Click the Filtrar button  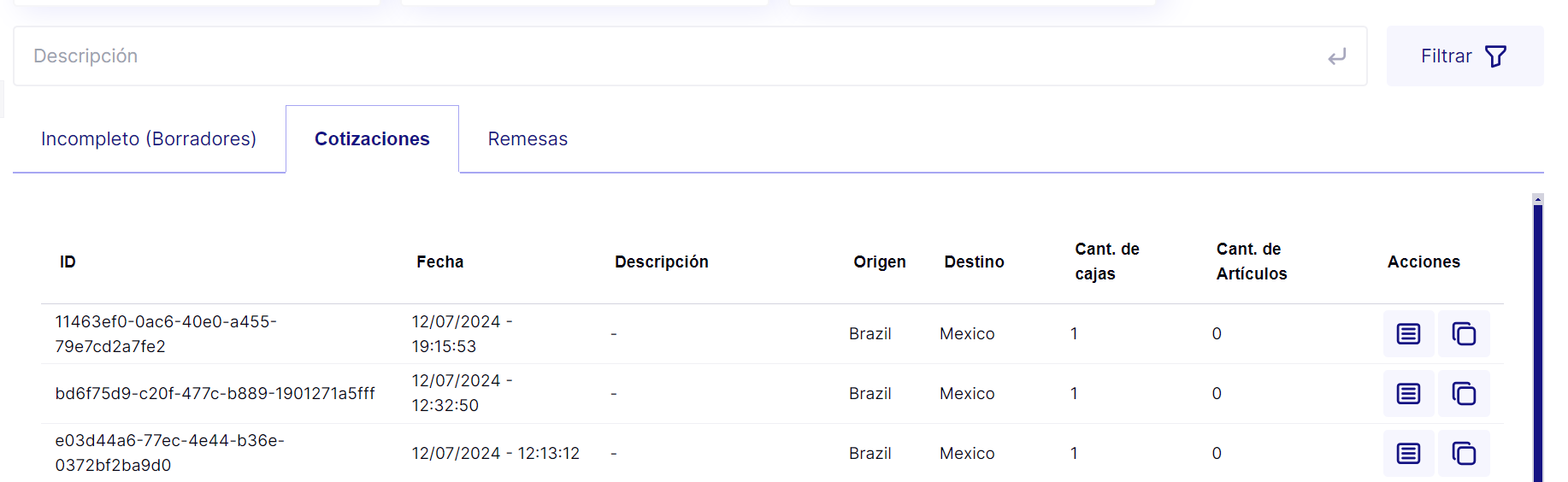[x=1465, y=56]
